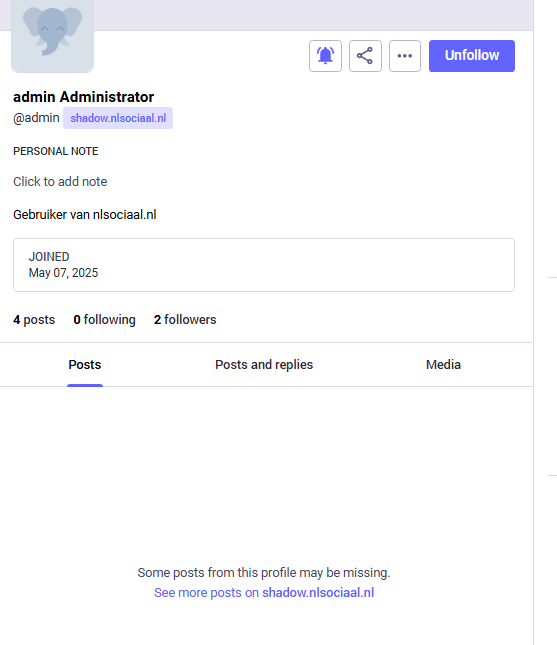Click the PERSONAL NOTE label
The height and width of the screenshot is (645, 557).
[56, 151]
